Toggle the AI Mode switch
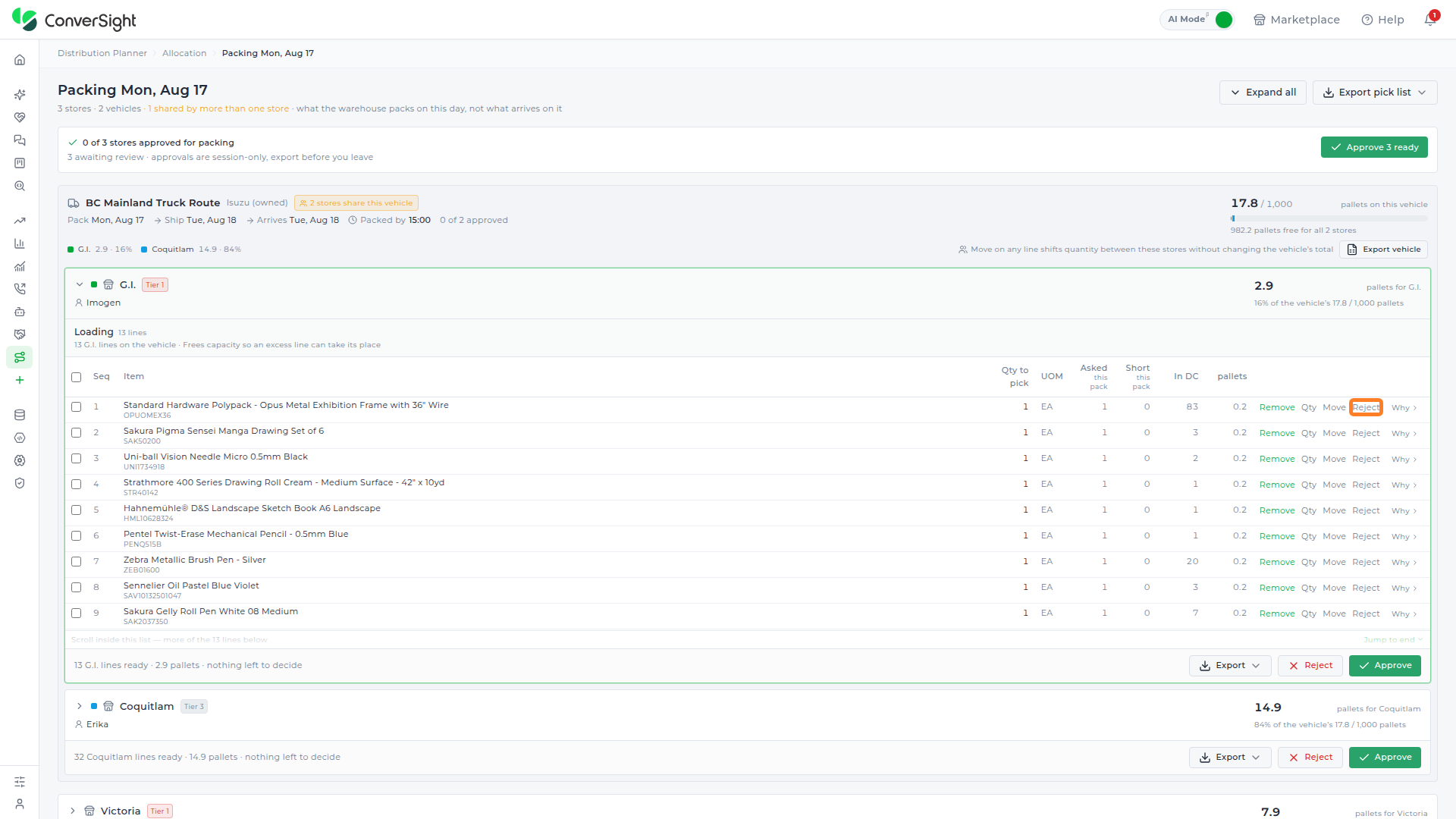The width and height of the screenshot is (1456, 819). tap(1223, 20)
